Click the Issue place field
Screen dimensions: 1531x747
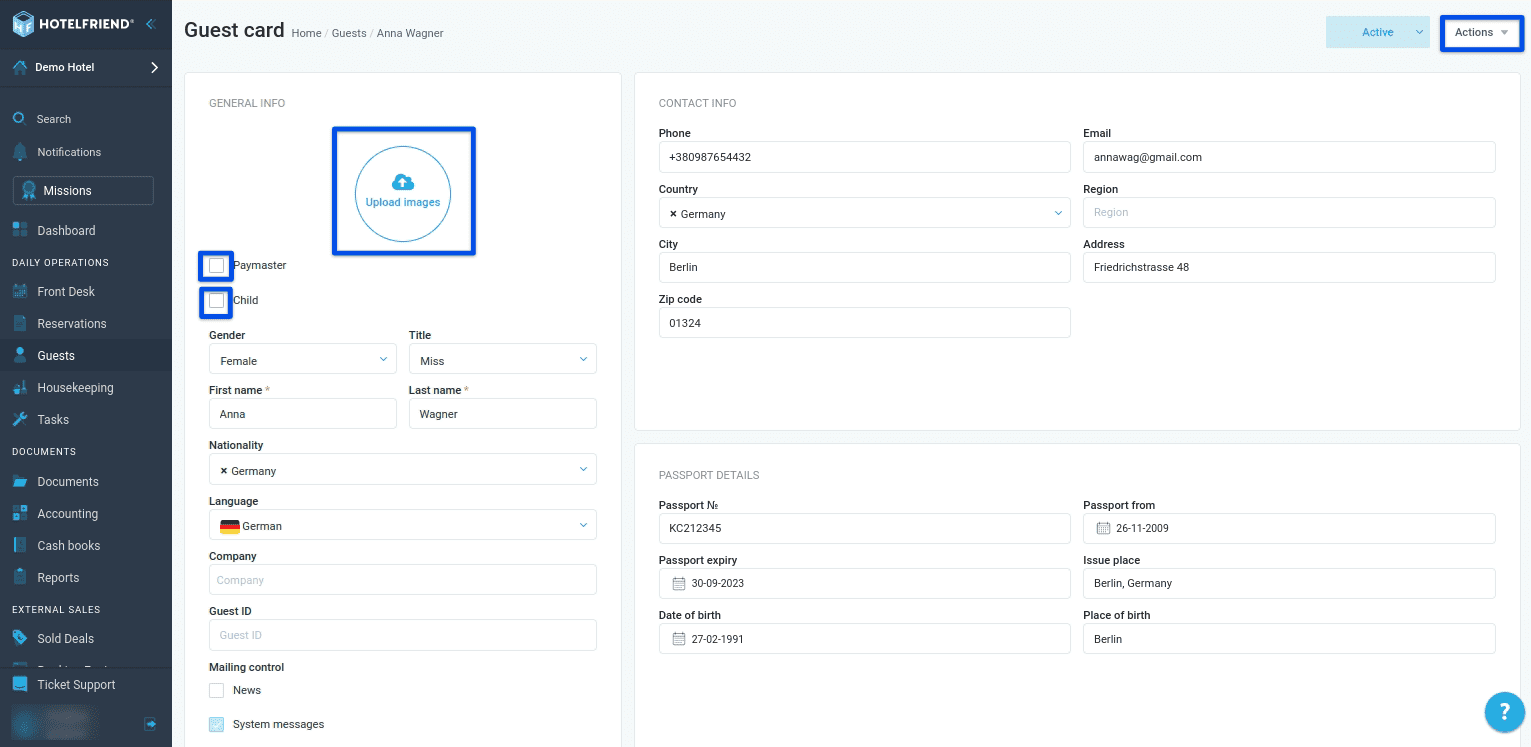(1289, 583)
